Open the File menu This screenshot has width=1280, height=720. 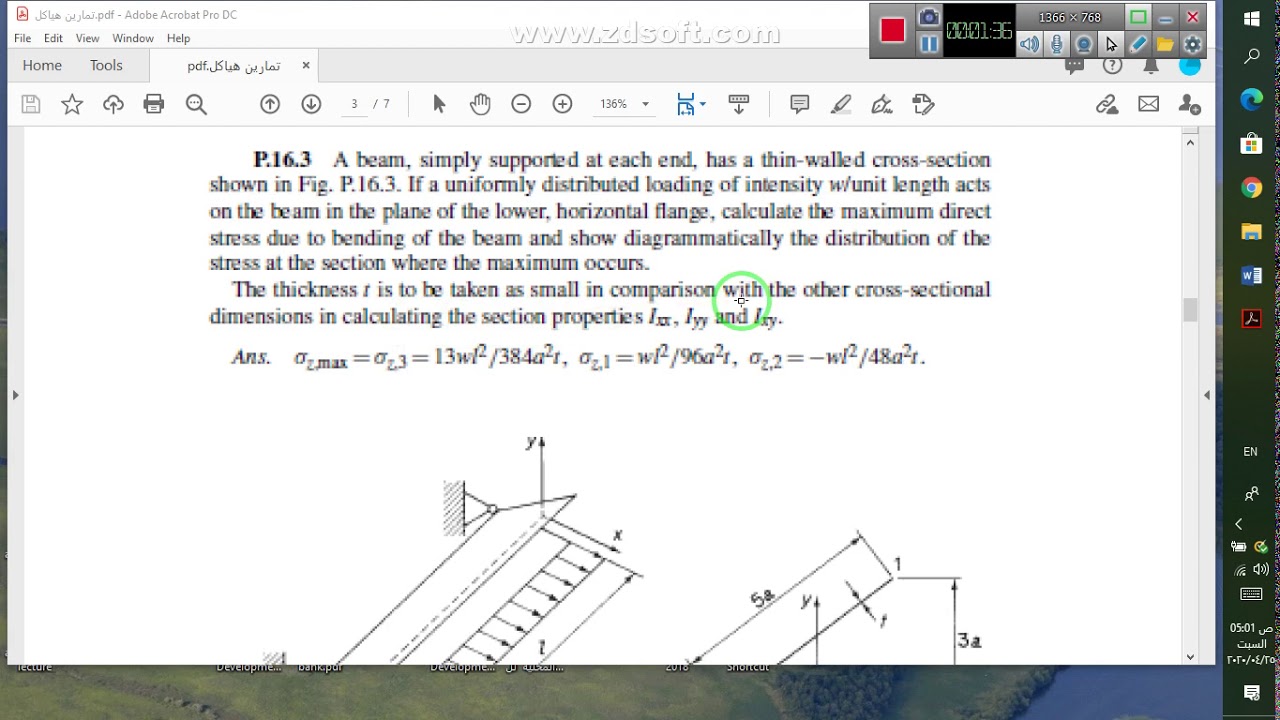22,38
